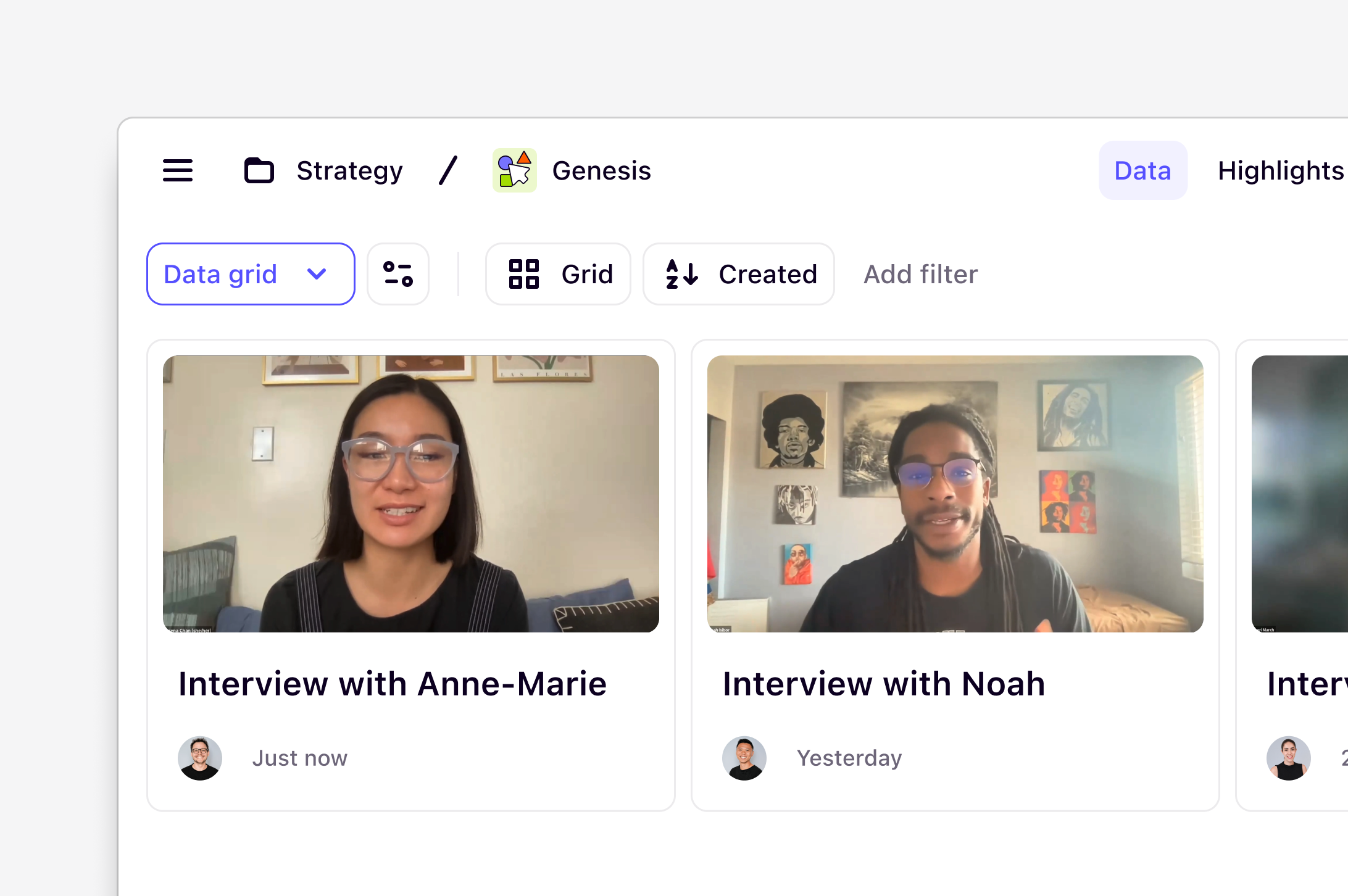Open view settings sliders icon
This screenshot has width=1348, height=896.
point(398,274)
